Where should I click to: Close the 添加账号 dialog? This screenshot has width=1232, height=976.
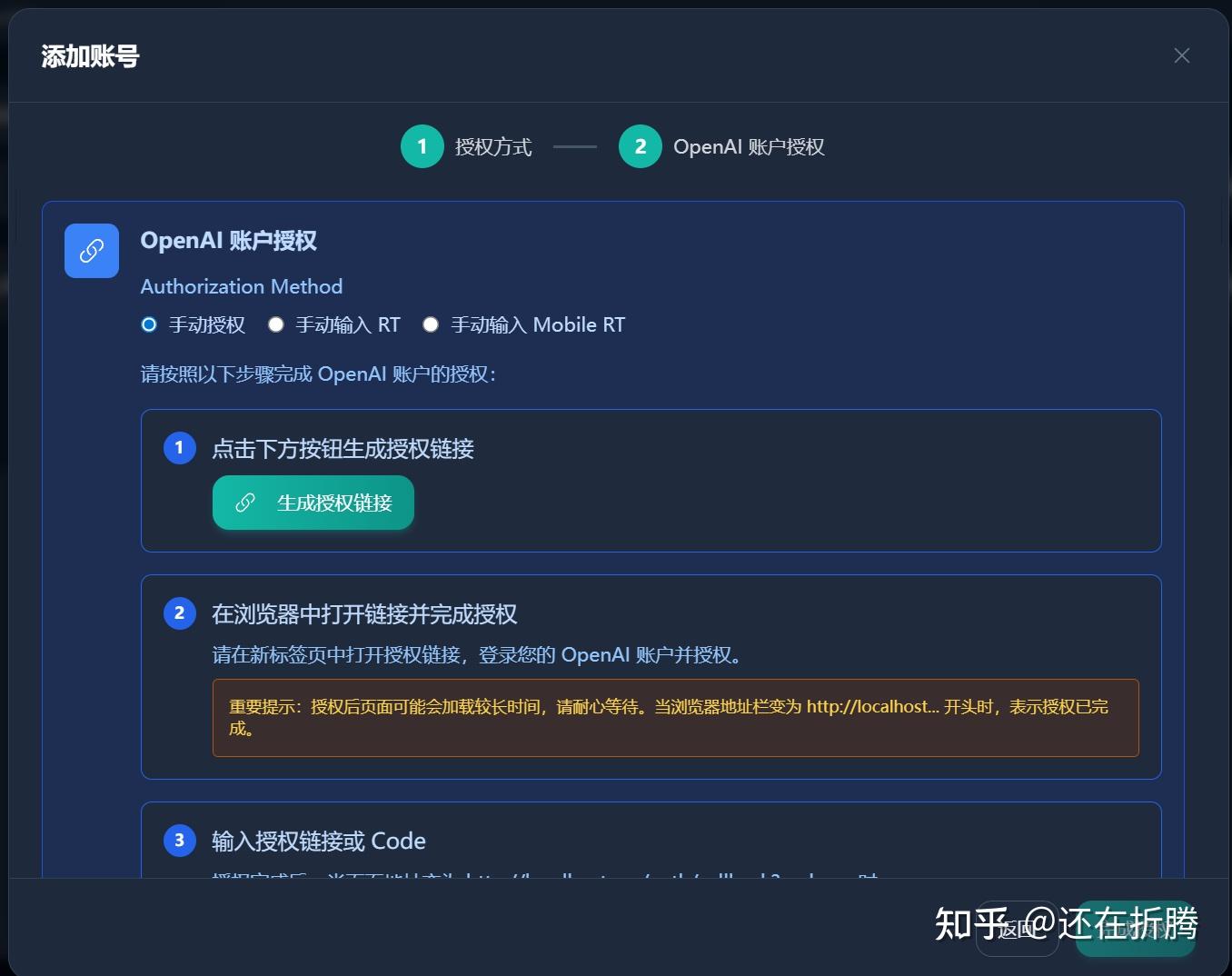1181,55
